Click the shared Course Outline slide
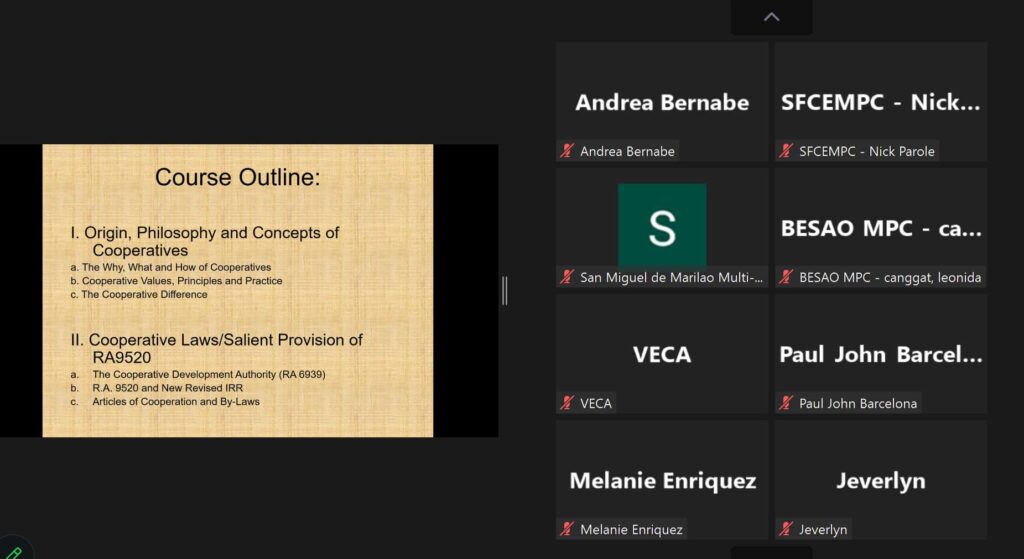 tap(238, 291)
